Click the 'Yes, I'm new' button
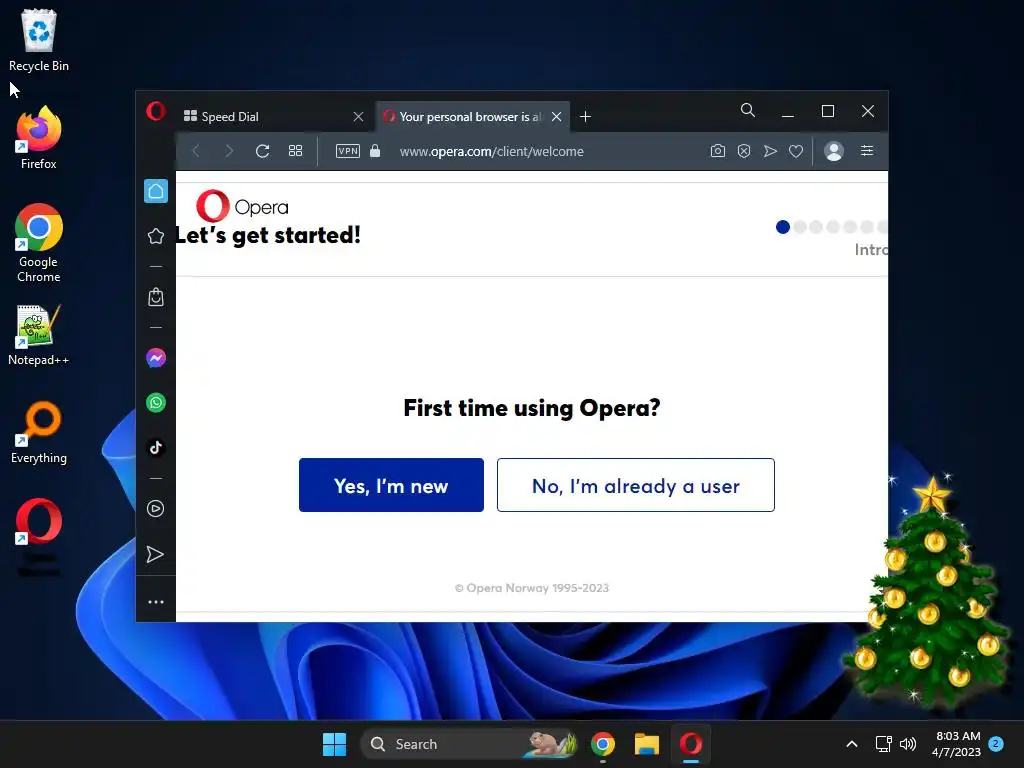Image resolution: width=1024 pixels, height=768 pixels. point(391,485)
